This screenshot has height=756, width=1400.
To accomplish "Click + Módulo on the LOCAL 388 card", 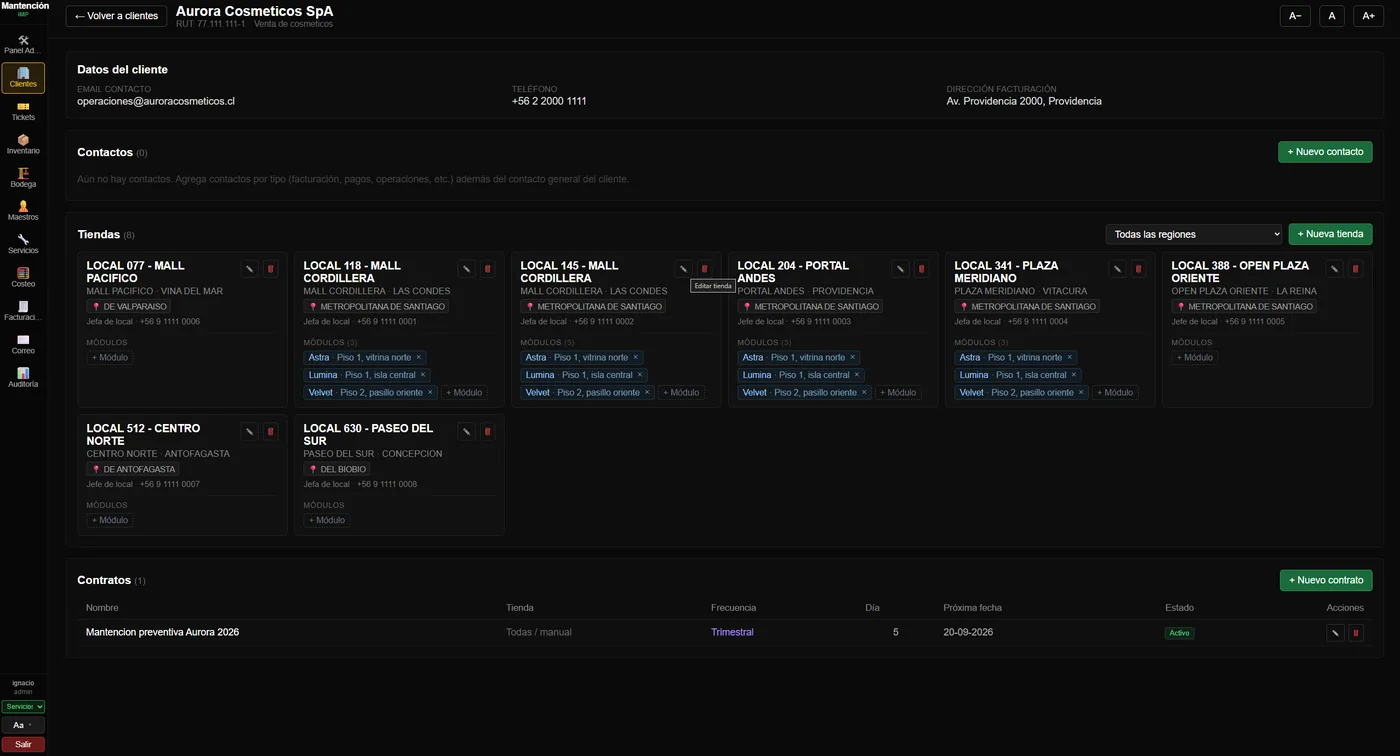I will point(1194,357).
